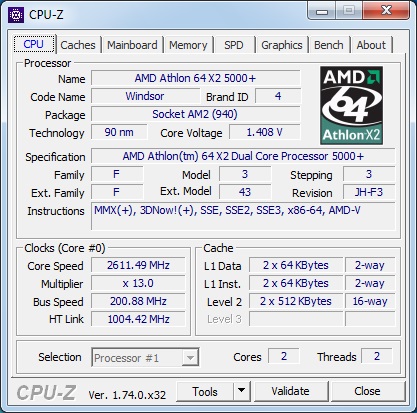Expand the Processor #1 selection combo box
Viewport: 417px width, 413px height.
click(x=145, y=358)
